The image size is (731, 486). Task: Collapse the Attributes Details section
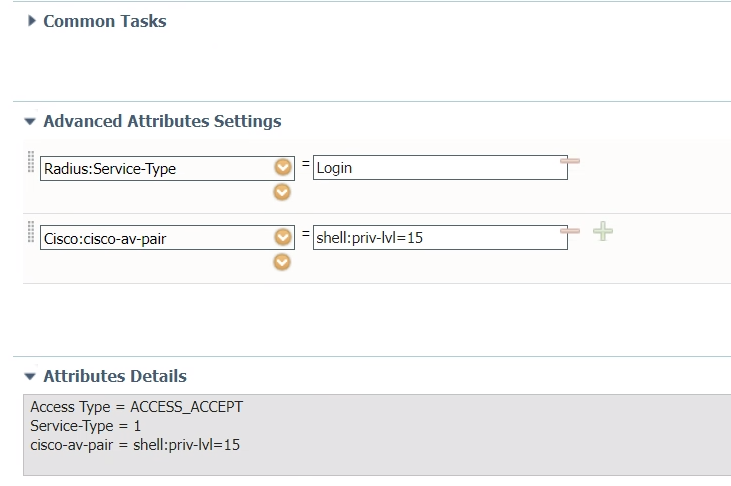coord(31,377)
